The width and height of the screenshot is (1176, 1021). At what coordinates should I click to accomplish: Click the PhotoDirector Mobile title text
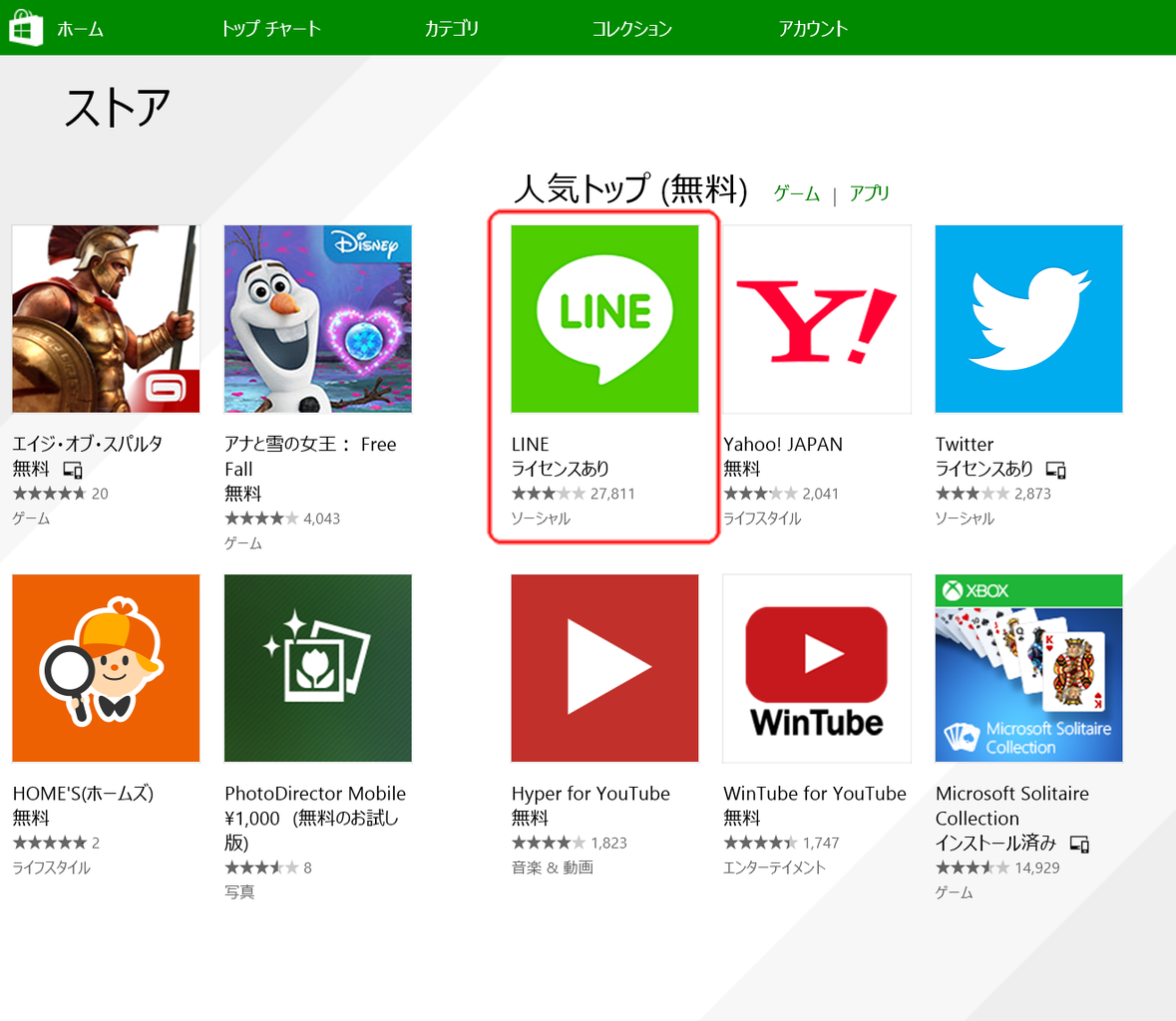click(x=315, y=793)
